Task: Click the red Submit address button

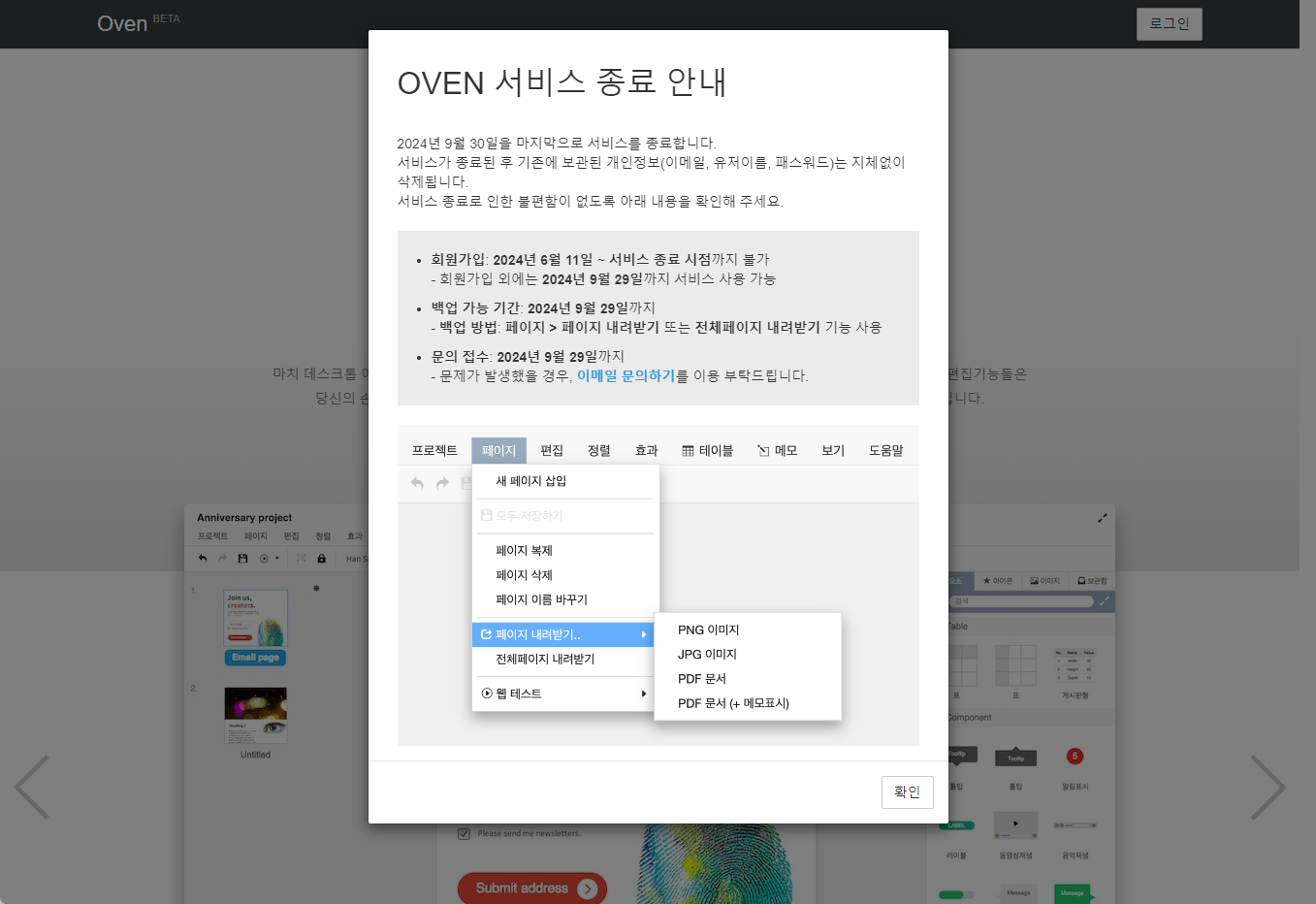Action: [x=531, y=888]
